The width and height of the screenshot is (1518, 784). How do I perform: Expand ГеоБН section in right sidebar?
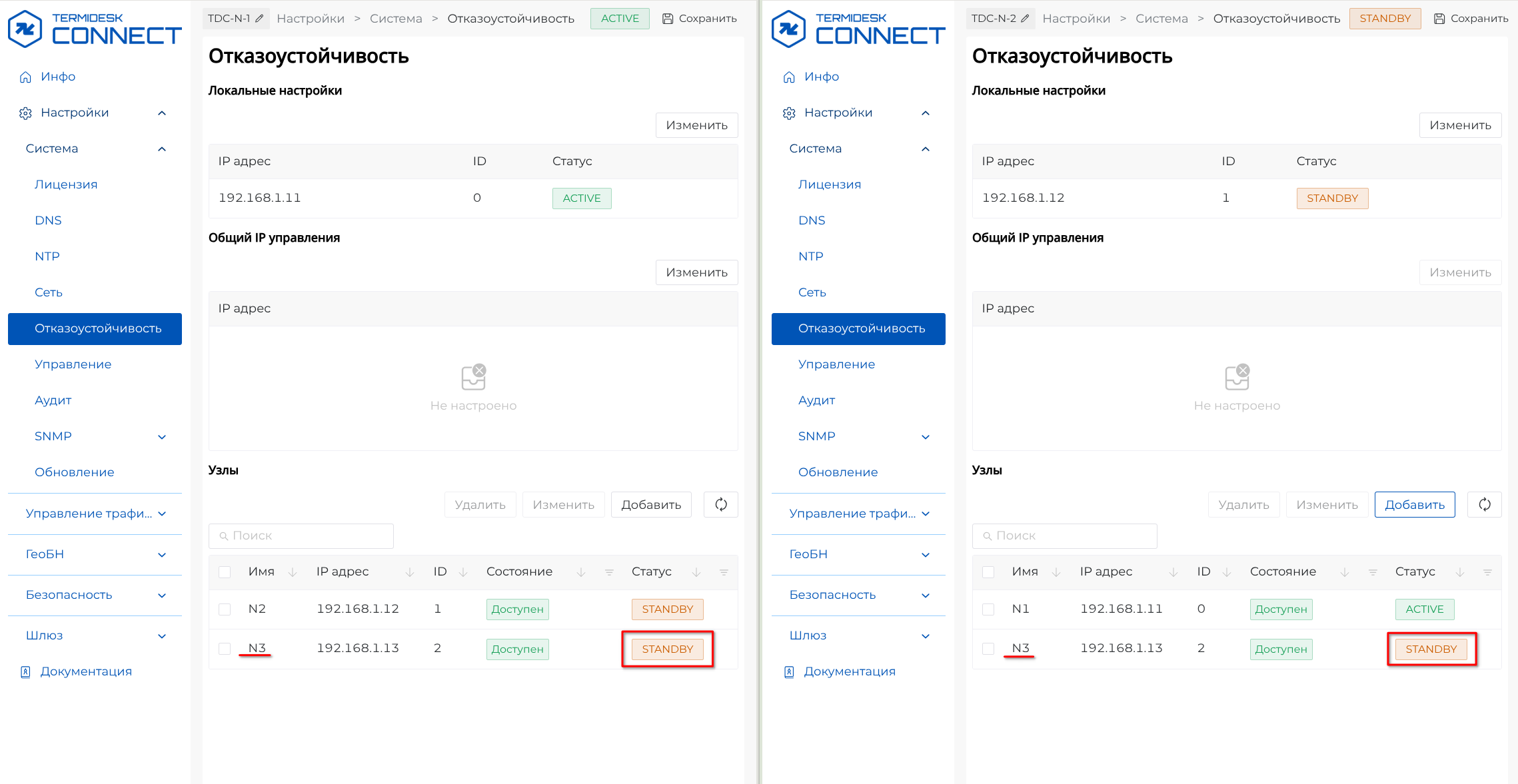(925, 555)
